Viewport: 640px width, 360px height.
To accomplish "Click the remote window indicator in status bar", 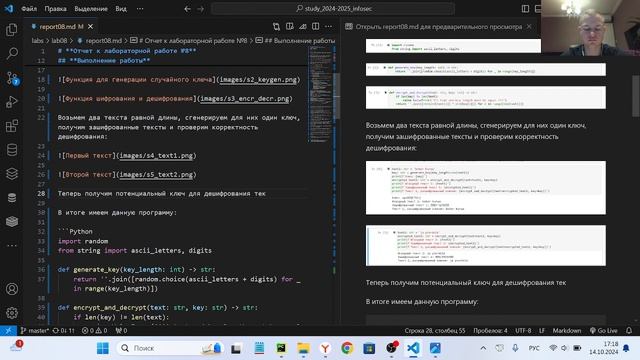I will pos(8,331).
